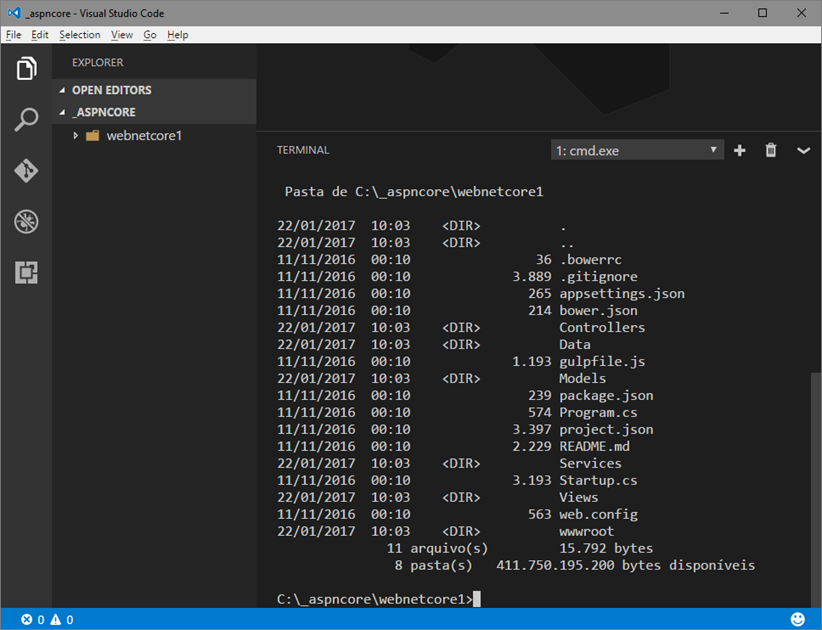Click README.md in terminal listing
This screenshot has width=822, height=630.
[594, 446]
